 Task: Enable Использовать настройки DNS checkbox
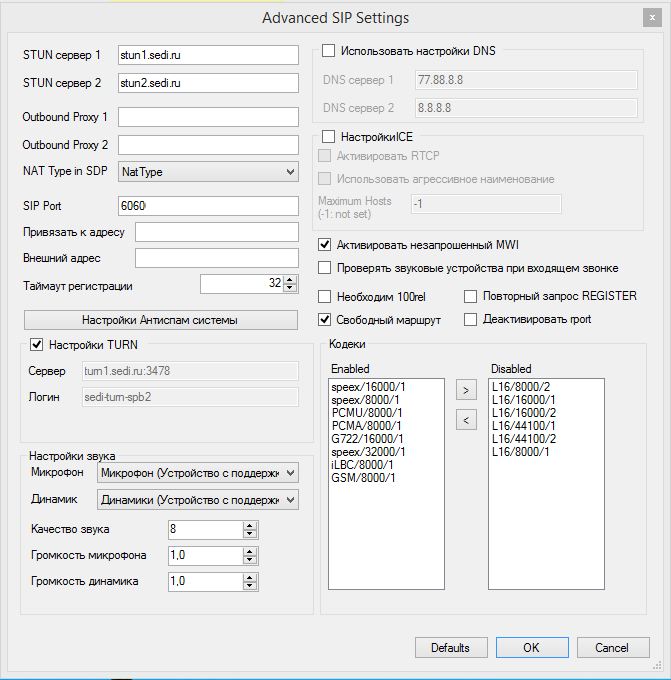pyautogui.click(x=328, y=50)
